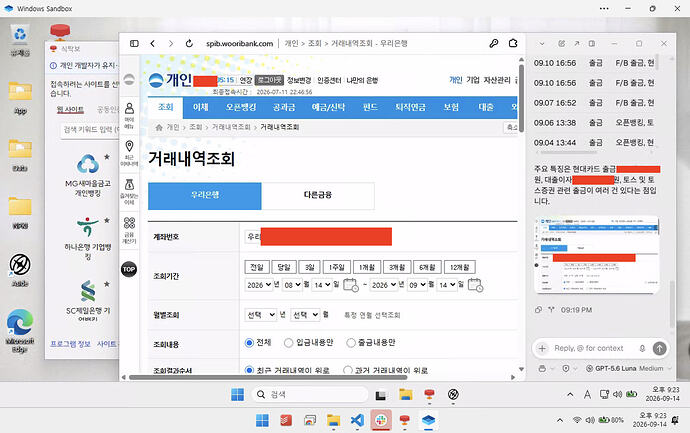Open the SC제일은행 shortcut in the back window
The image size is (690, 433).
click(x=88, y=301)
